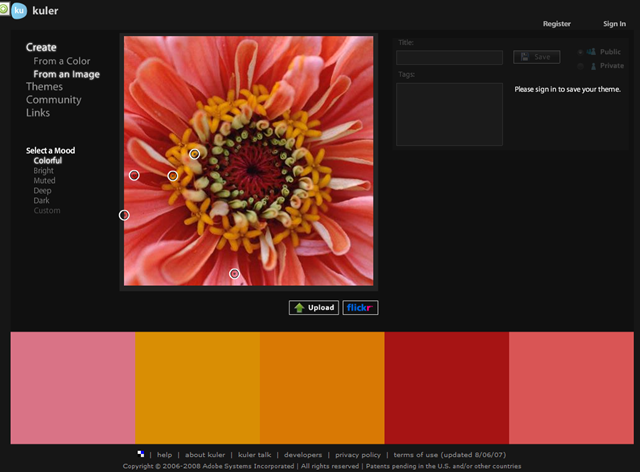This screenshot has height=472, width=640.
Task: Click the green upload arrow icon
Action: [x=299, y=308]
